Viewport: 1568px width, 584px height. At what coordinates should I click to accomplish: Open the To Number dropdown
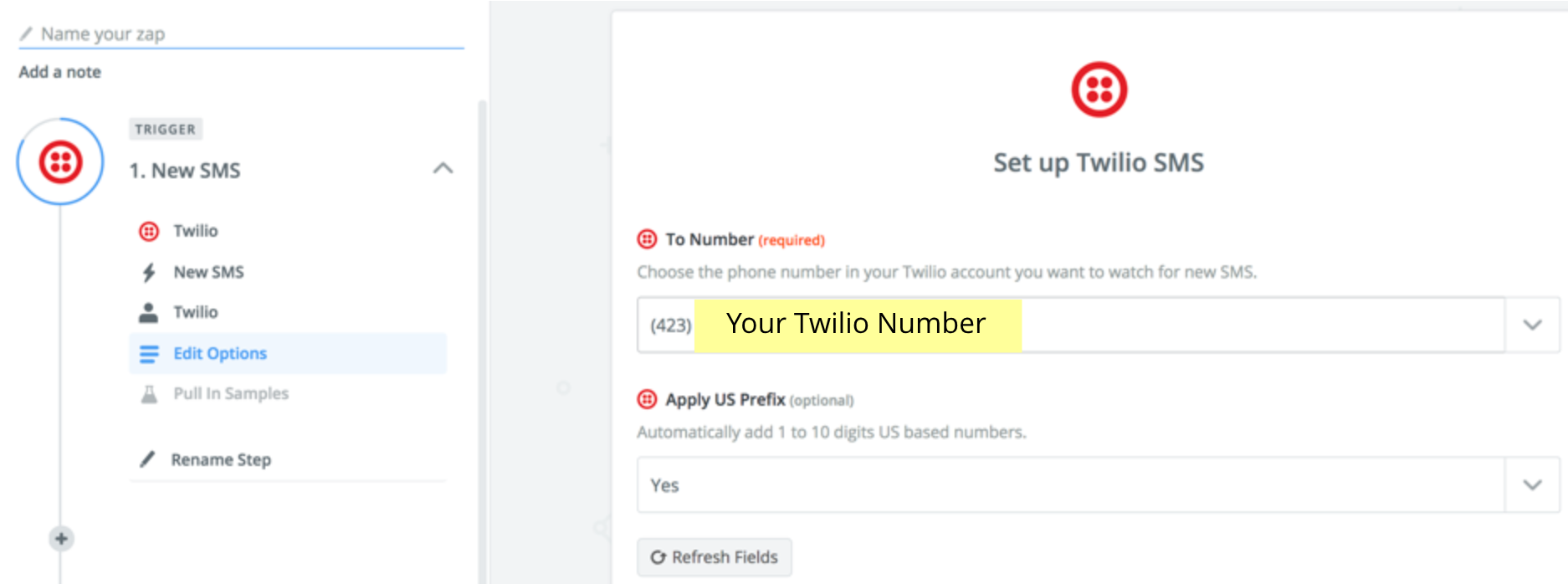pos(1531,325)
